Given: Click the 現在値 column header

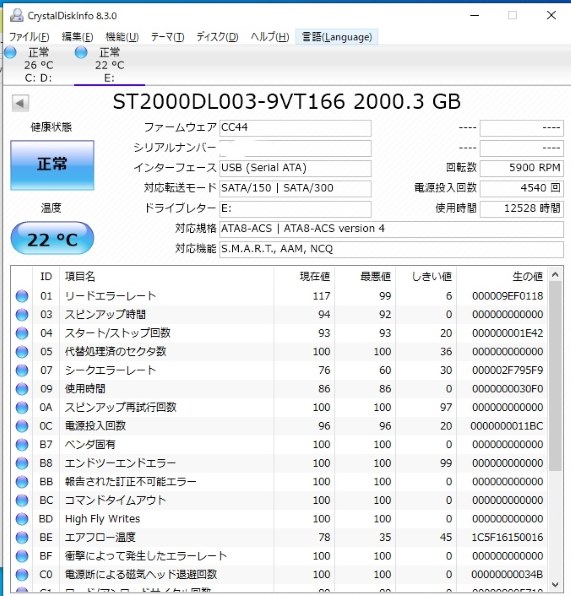Looking at the screenshot, I should [304, 276].
